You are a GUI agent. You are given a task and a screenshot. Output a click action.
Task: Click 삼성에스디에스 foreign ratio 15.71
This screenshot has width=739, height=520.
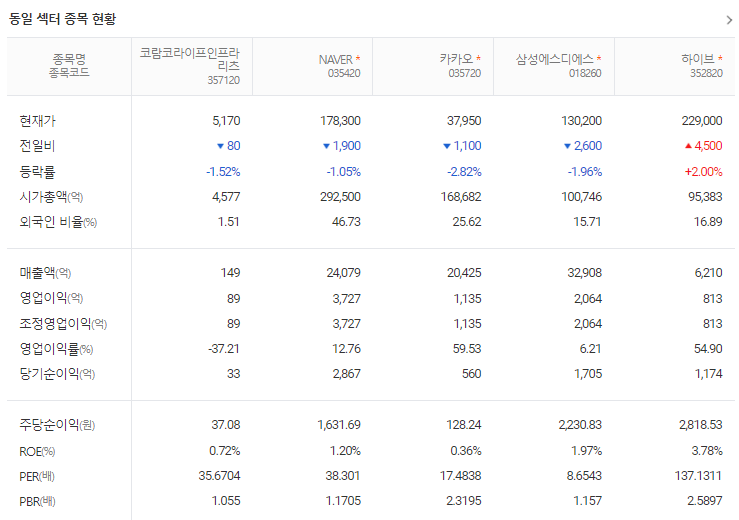(587, 222)
